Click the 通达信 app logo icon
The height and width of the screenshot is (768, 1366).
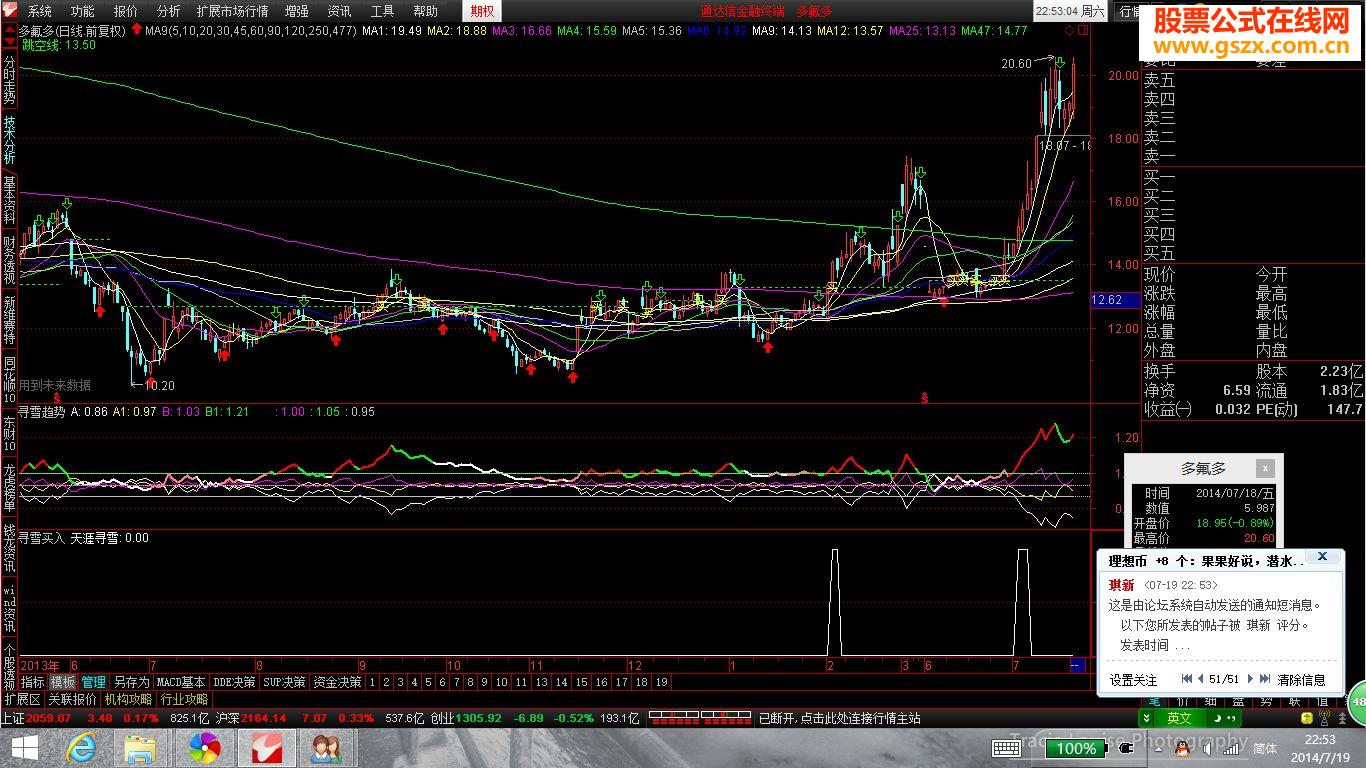point(11,11)
